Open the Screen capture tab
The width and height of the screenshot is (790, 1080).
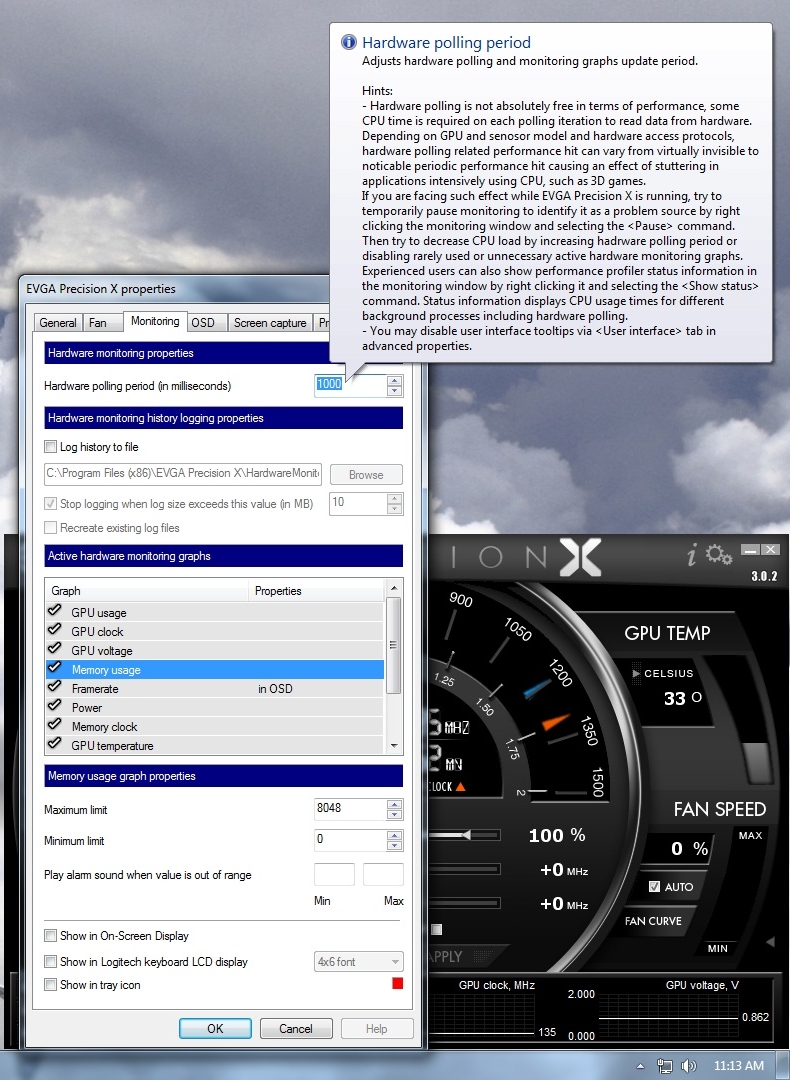(x=270, y=322)
